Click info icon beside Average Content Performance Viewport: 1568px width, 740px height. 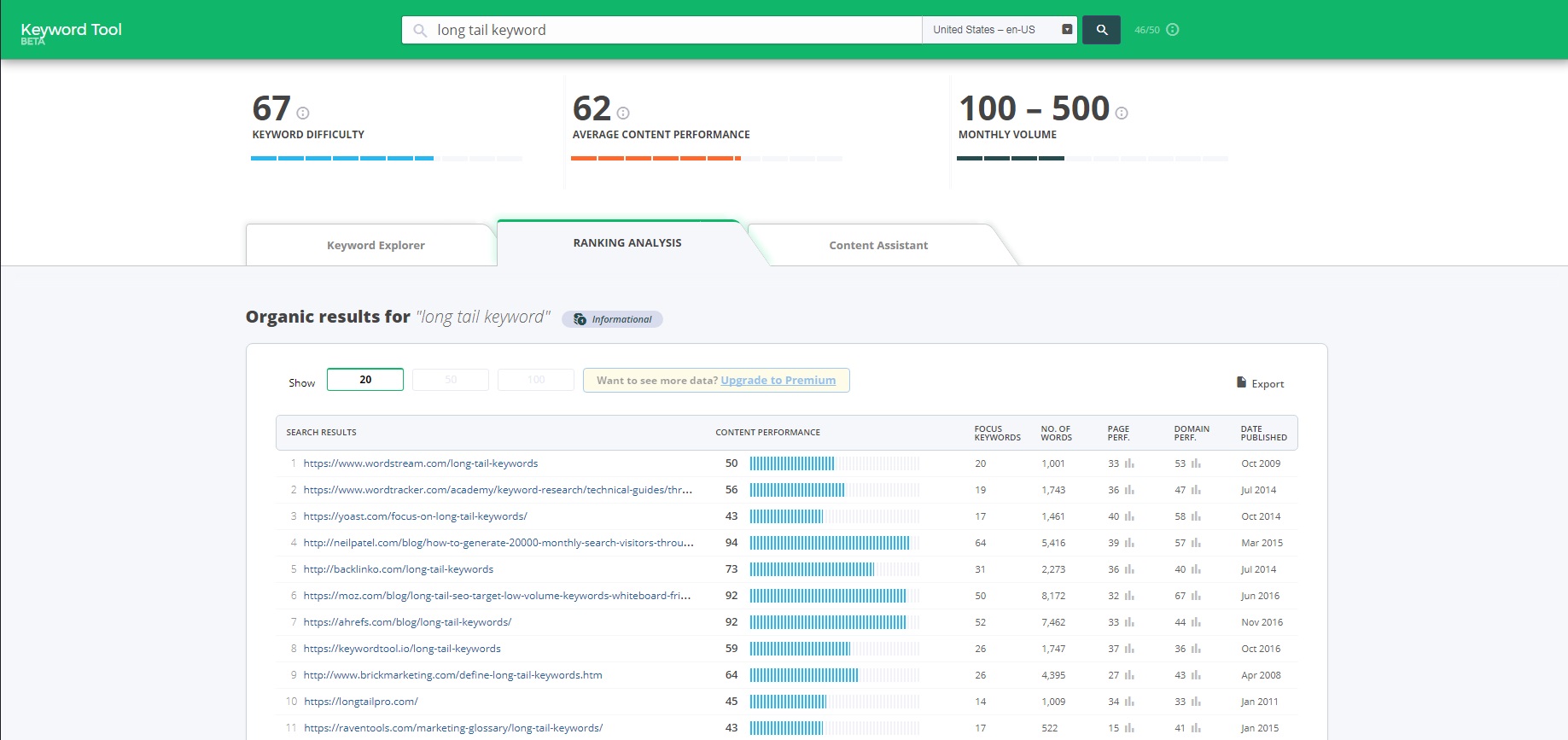[623, 113]
